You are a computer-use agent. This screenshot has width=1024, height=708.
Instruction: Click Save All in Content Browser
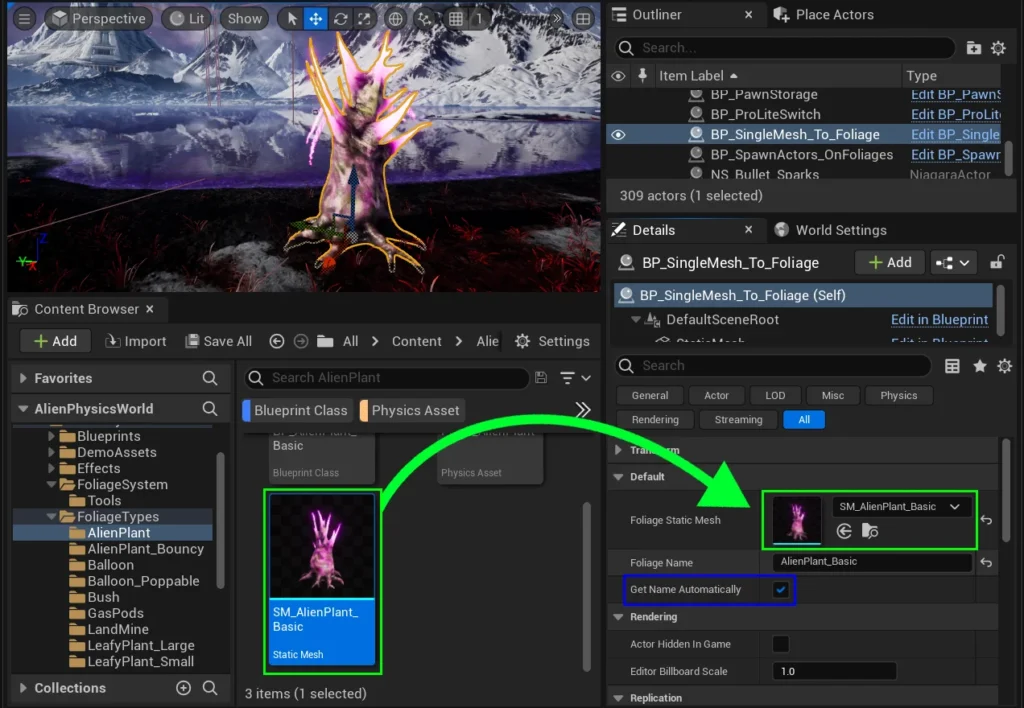(x=218, y=341)
